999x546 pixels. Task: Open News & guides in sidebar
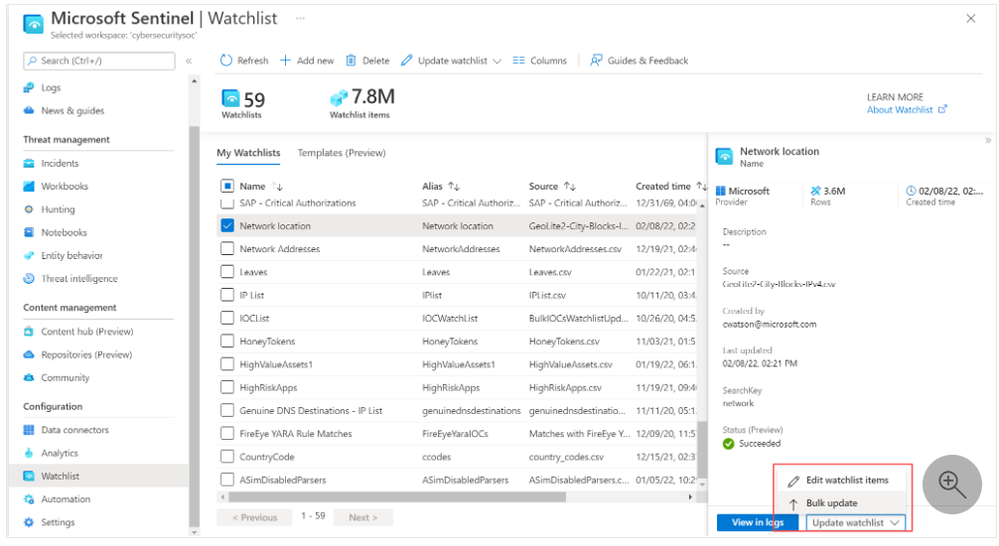coord(72,110)
